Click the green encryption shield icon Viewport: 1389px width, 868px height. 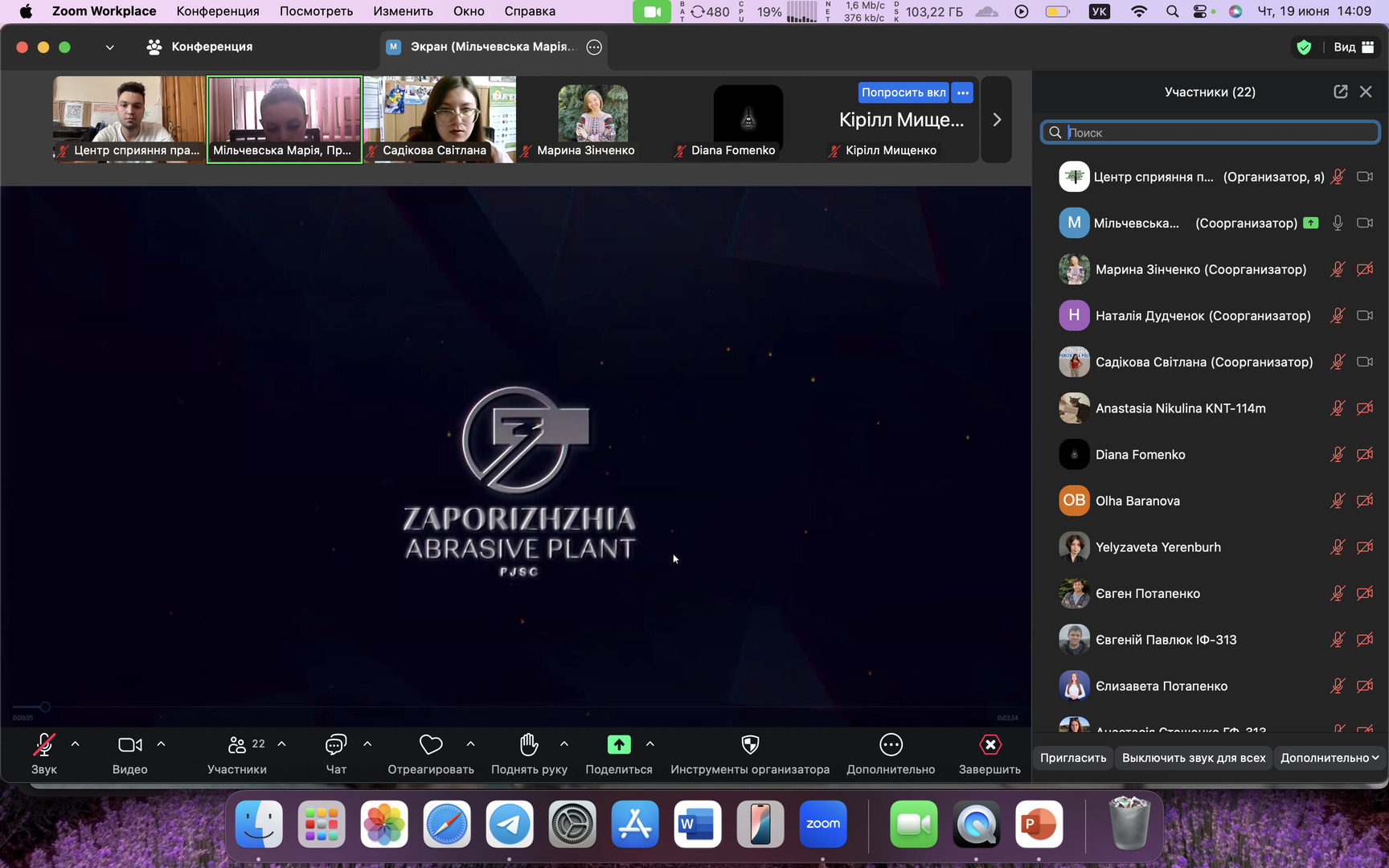1304,47
